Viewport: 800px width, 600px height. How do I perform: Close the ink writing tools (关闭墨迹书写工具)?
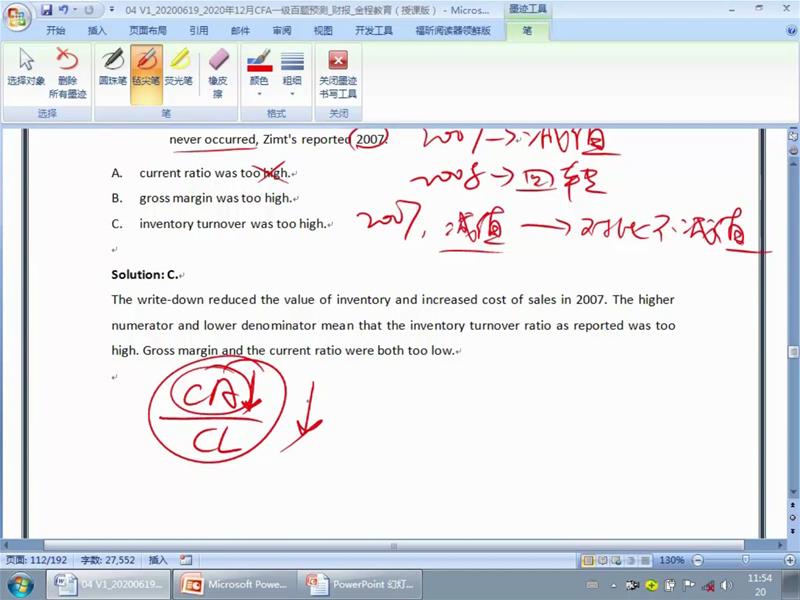337,73
